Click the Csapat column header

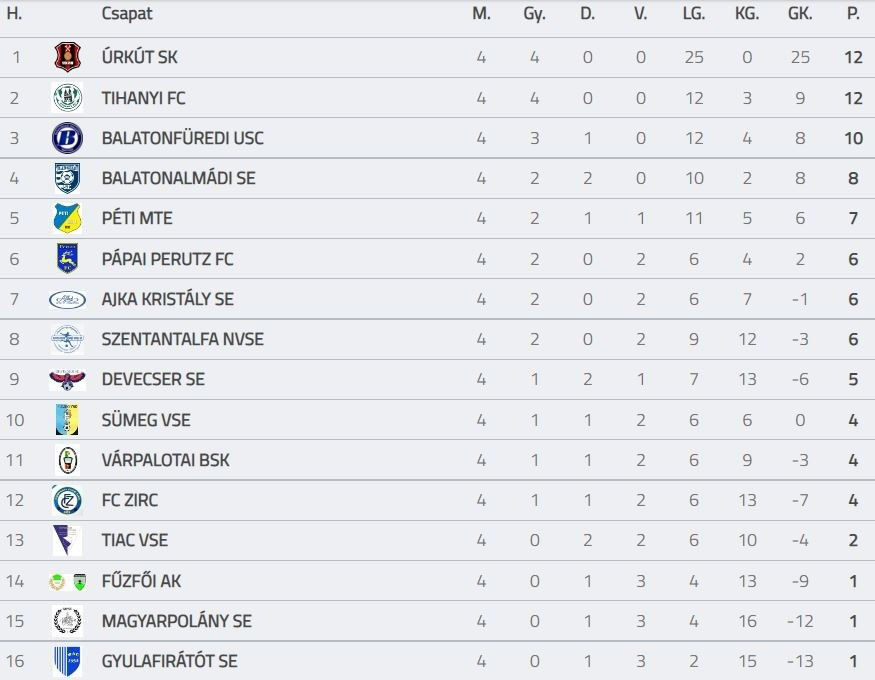(x=127, y=14)
